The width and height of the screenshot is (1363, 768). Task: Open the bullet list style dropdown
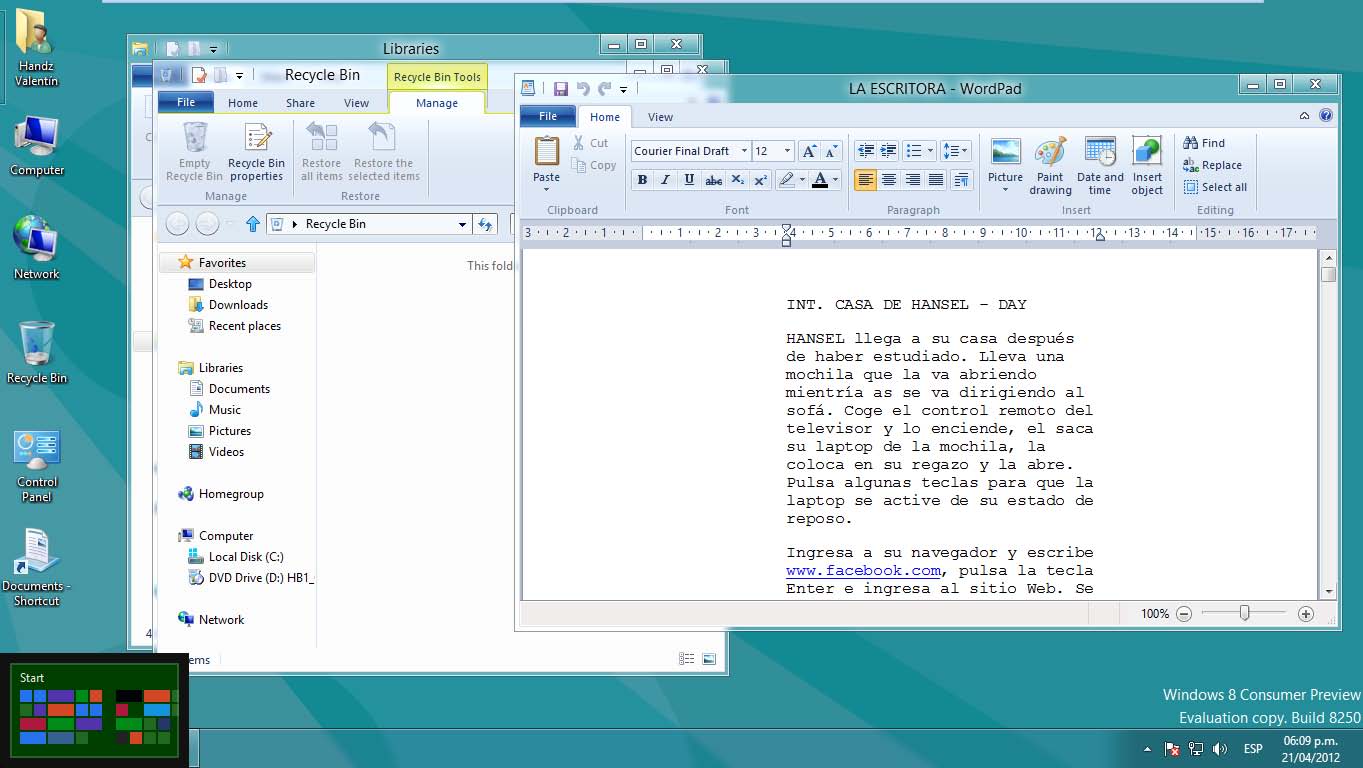(931, 151)
